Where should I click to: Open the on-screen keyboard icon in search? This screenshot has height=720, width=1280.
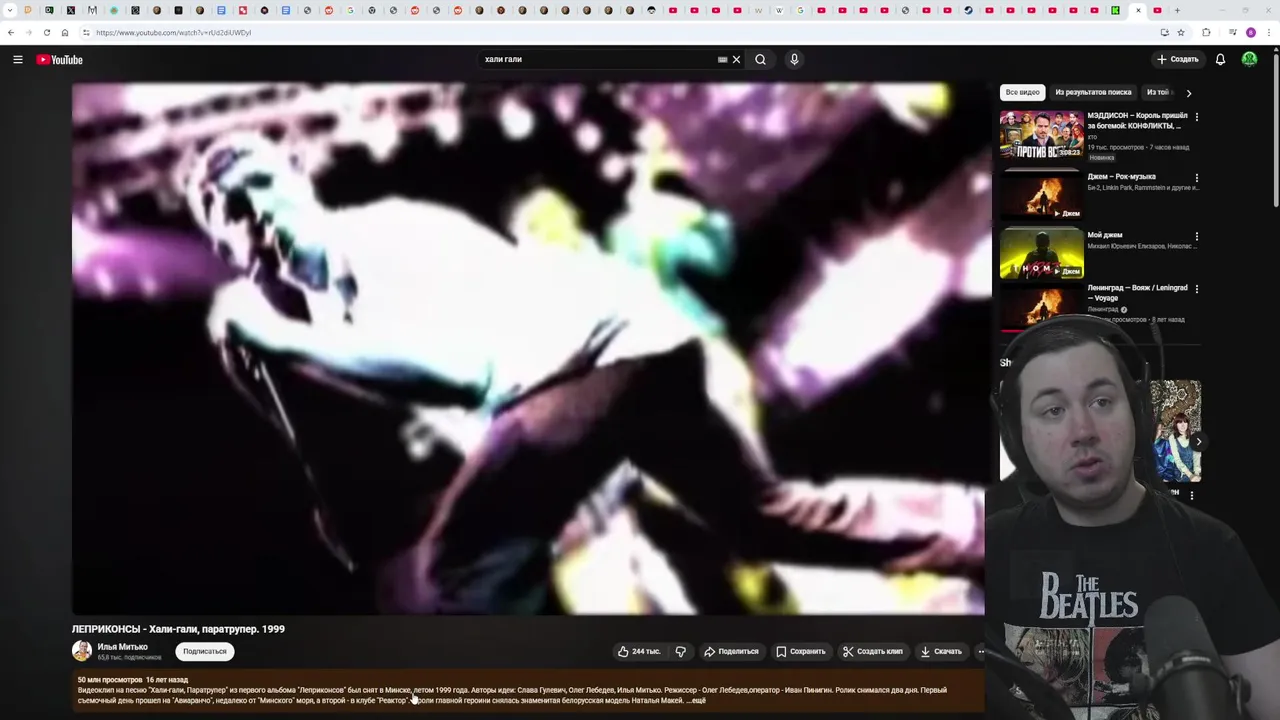click(722, 59)
